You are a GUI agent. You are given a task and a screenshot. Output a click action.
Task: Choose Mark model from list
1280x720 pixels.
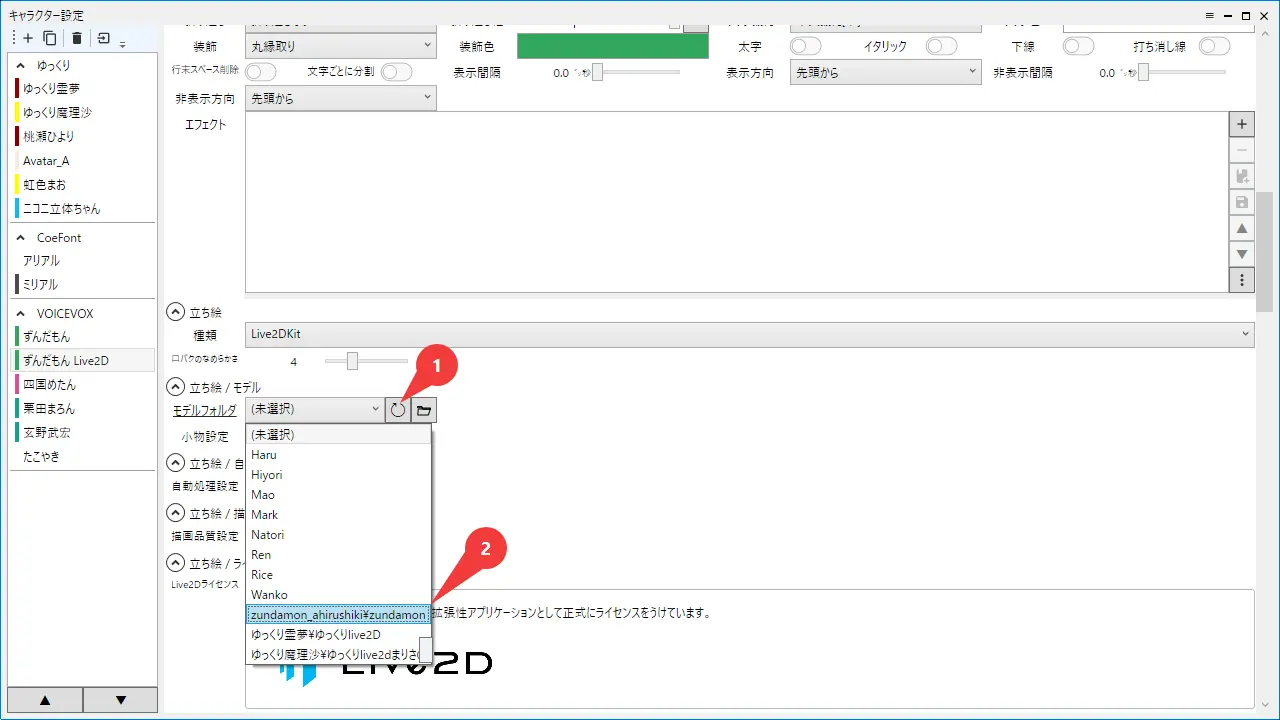click(x=339, y=515)
